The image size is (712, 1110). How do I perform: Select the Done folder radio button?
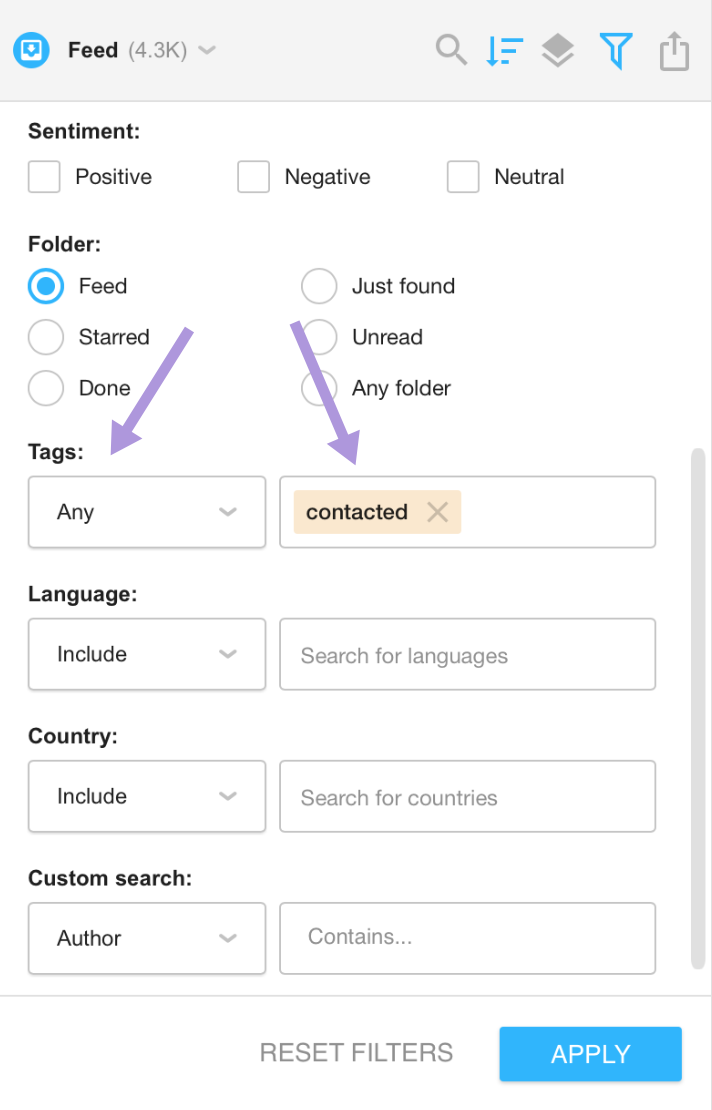pyautogui.click(x=46, y=388)
